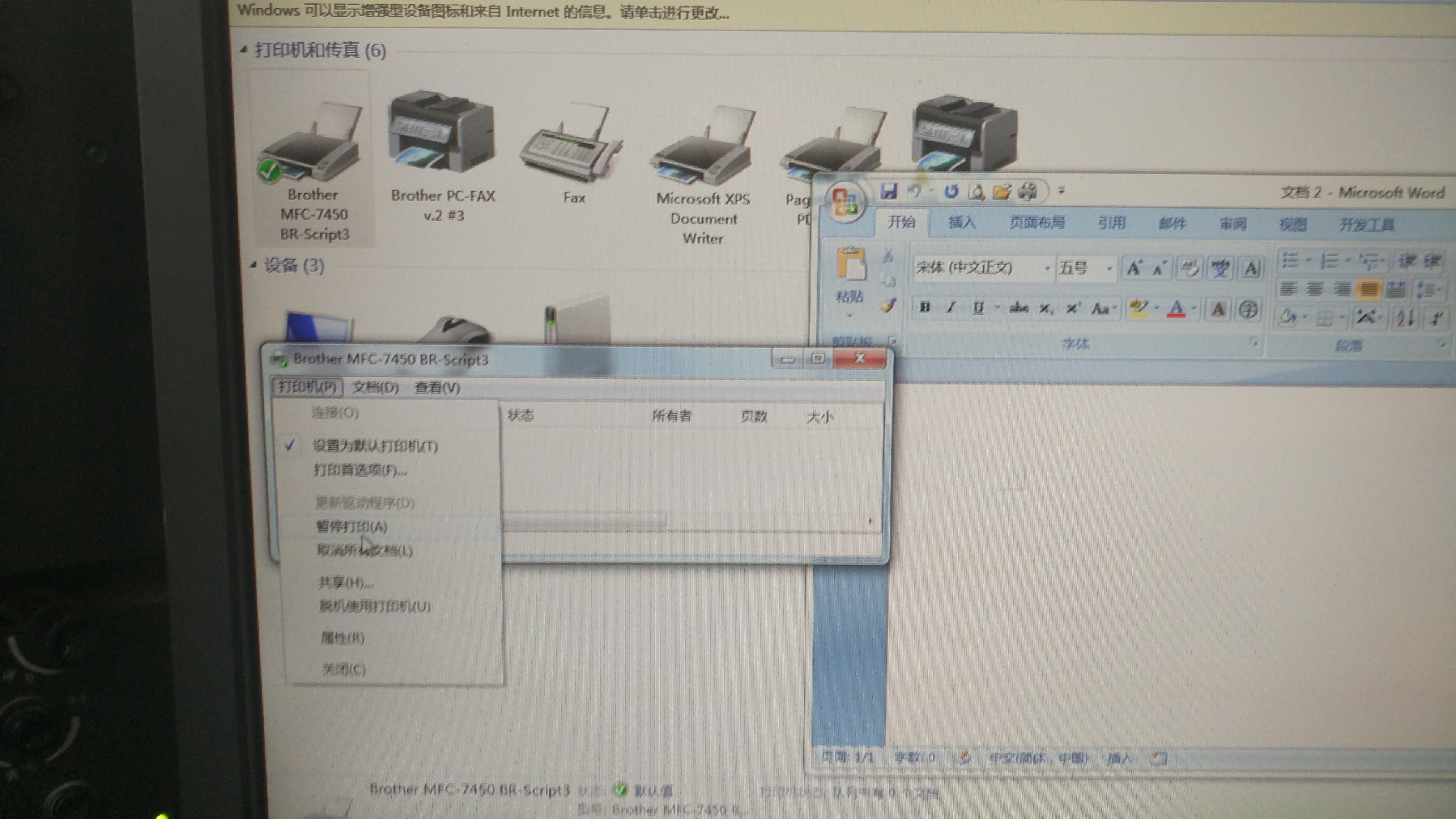
Task: Toggle Italic formatting in Word
Action: pyautogui.click(x=951, y=308)
